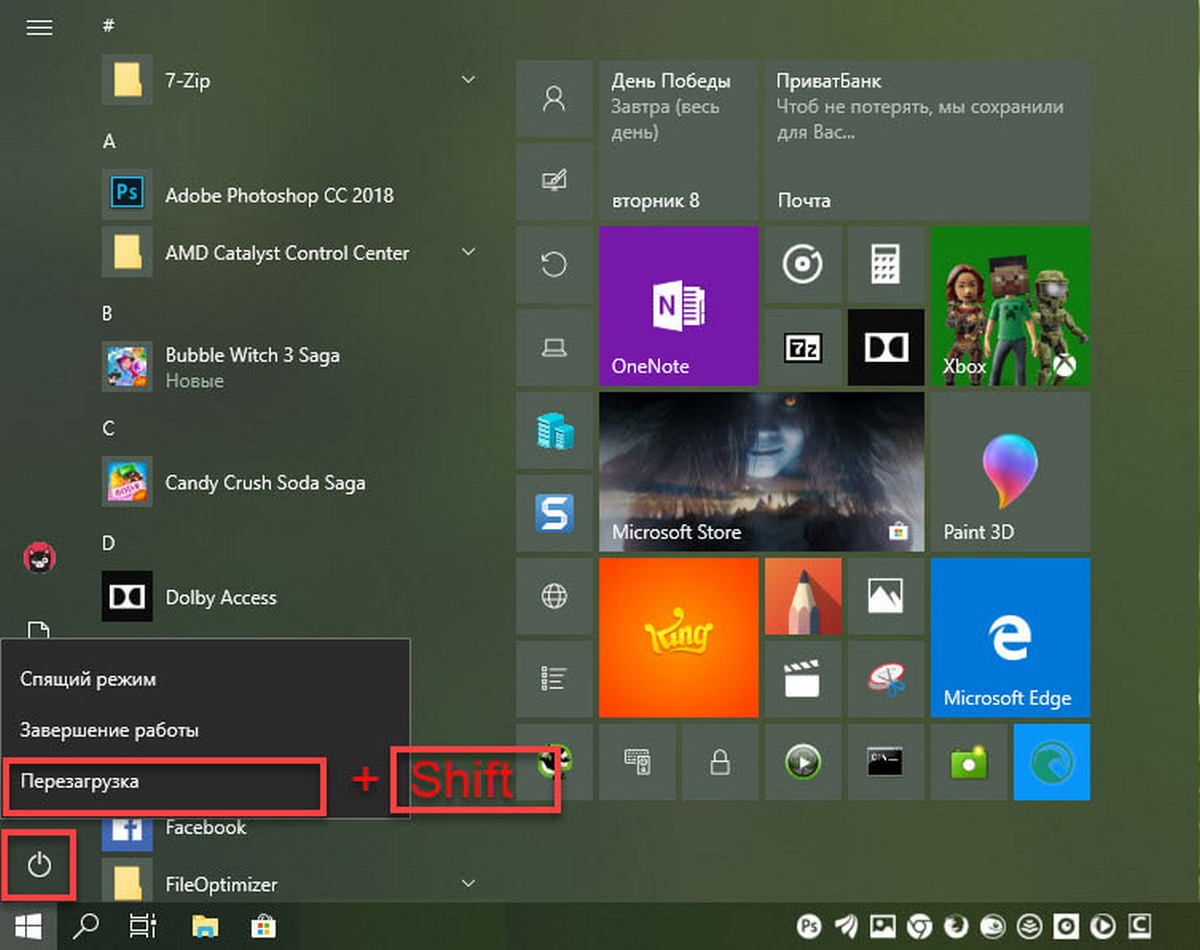The image size is (1200, 950).
Task: Open the Microsoft Store tile
Action: (x=761, y=472)
